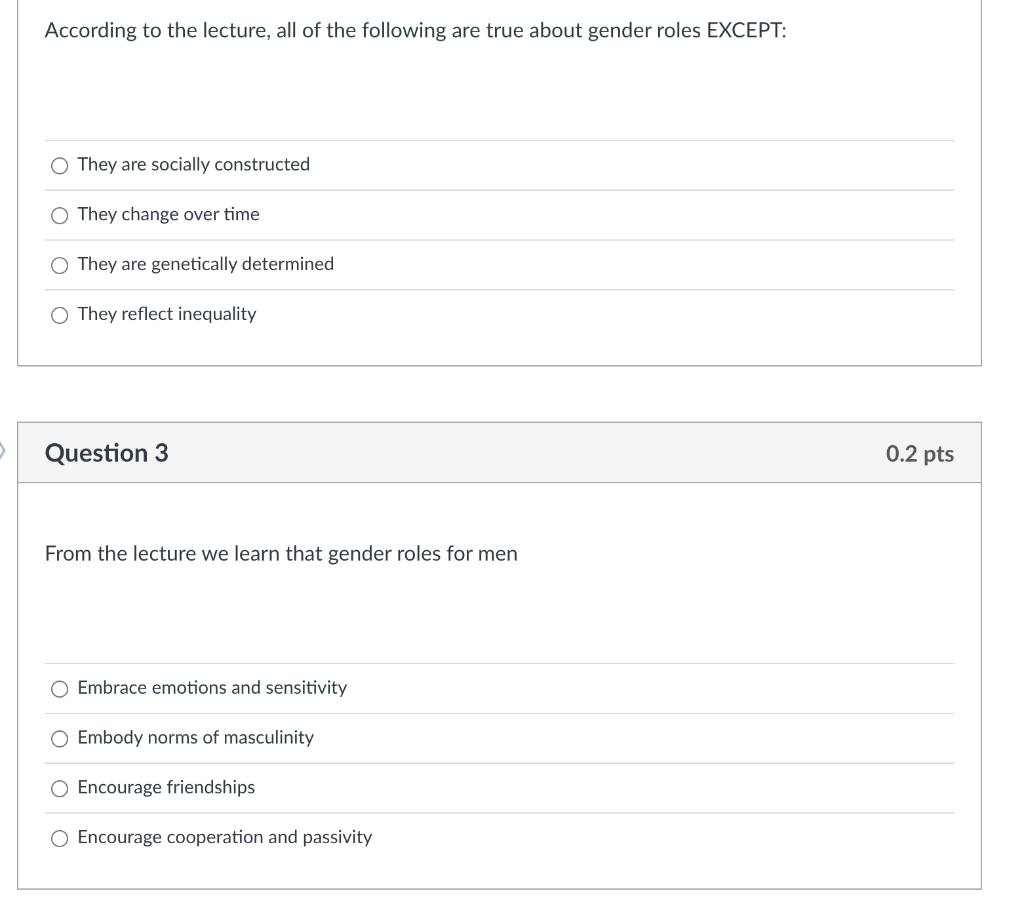The image size is (1024, 914).
Task: Choose the radio circle beside 'They change over time'
Action: [x=59, y=215]
